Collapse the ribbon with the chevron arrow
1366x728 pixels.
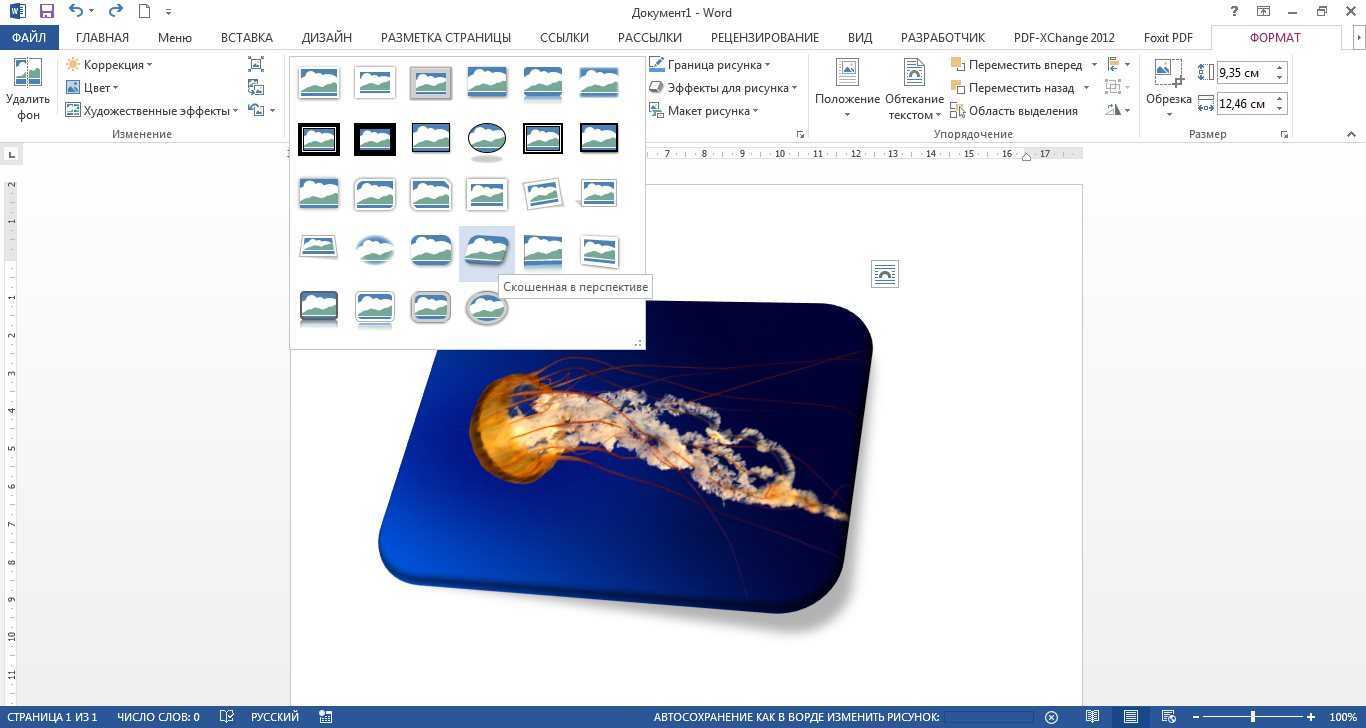[1351, 134]
